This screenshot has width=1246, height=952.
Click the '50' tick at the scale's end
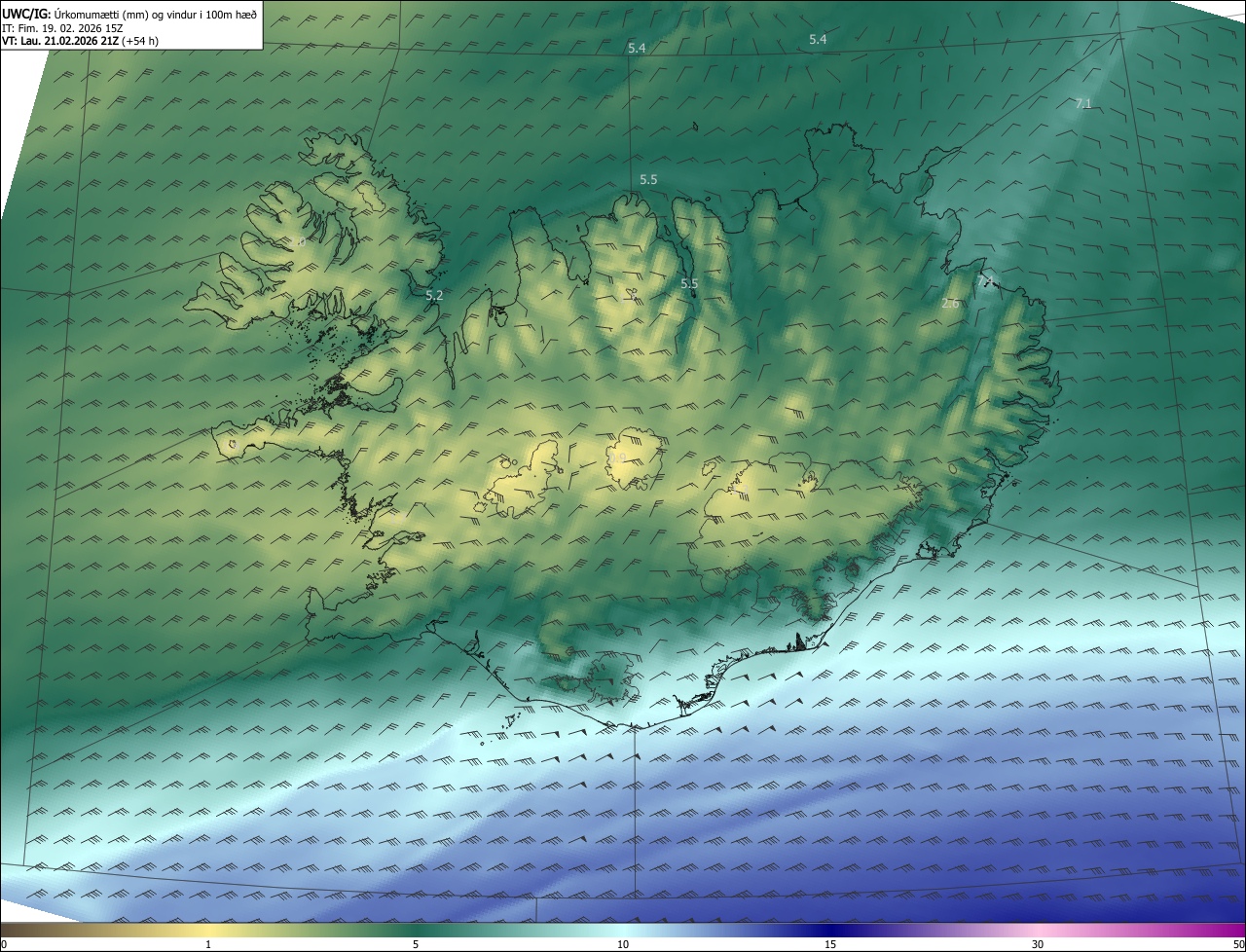1238,944
